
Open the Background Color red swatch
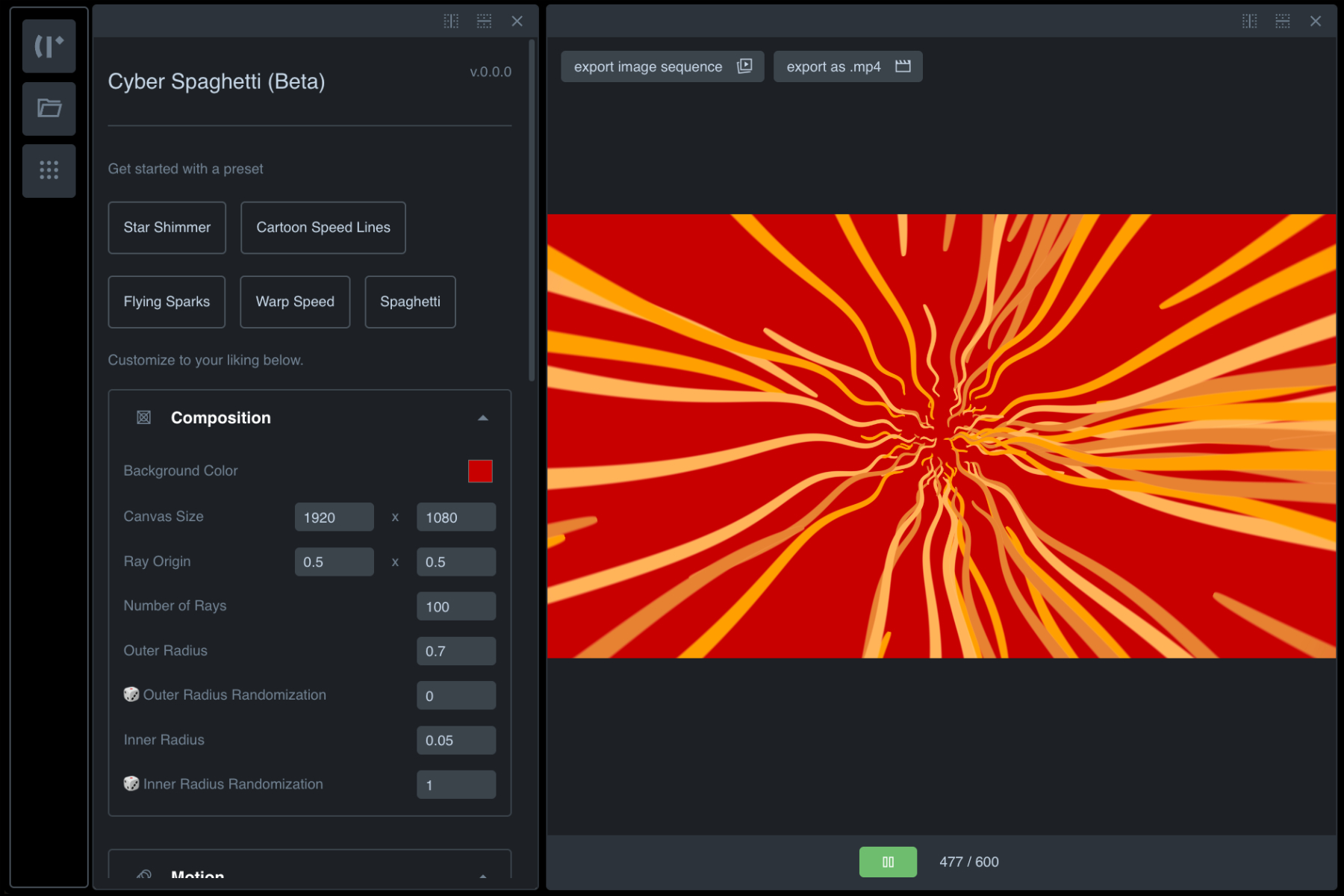480,471
